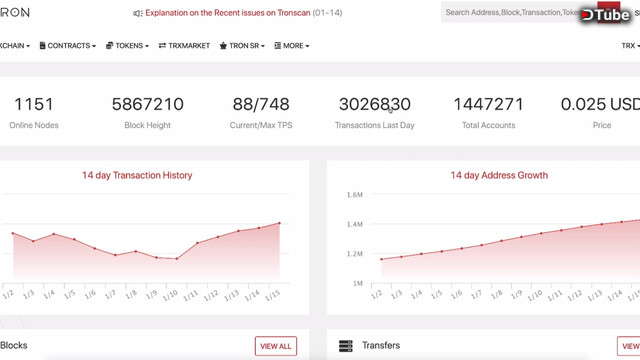Click the 1.4M axis label on address chart
Viewport: 640px width, 360px height.
tap(354, 224)
